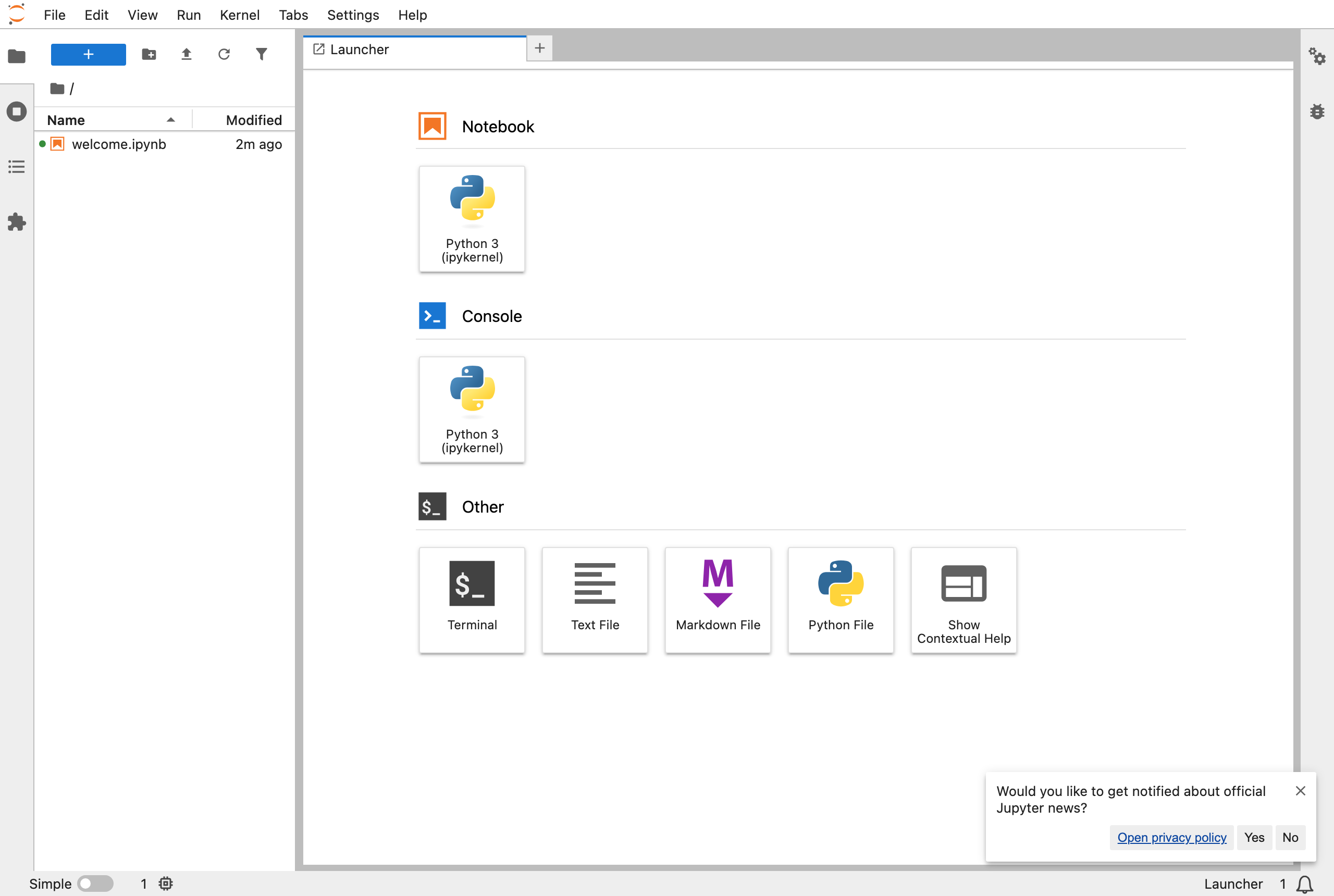The width and height of the screenshot is (1334, 896).
Task: Open the Kernel menu
Action: pyautogui.click(x=240, y=15)
